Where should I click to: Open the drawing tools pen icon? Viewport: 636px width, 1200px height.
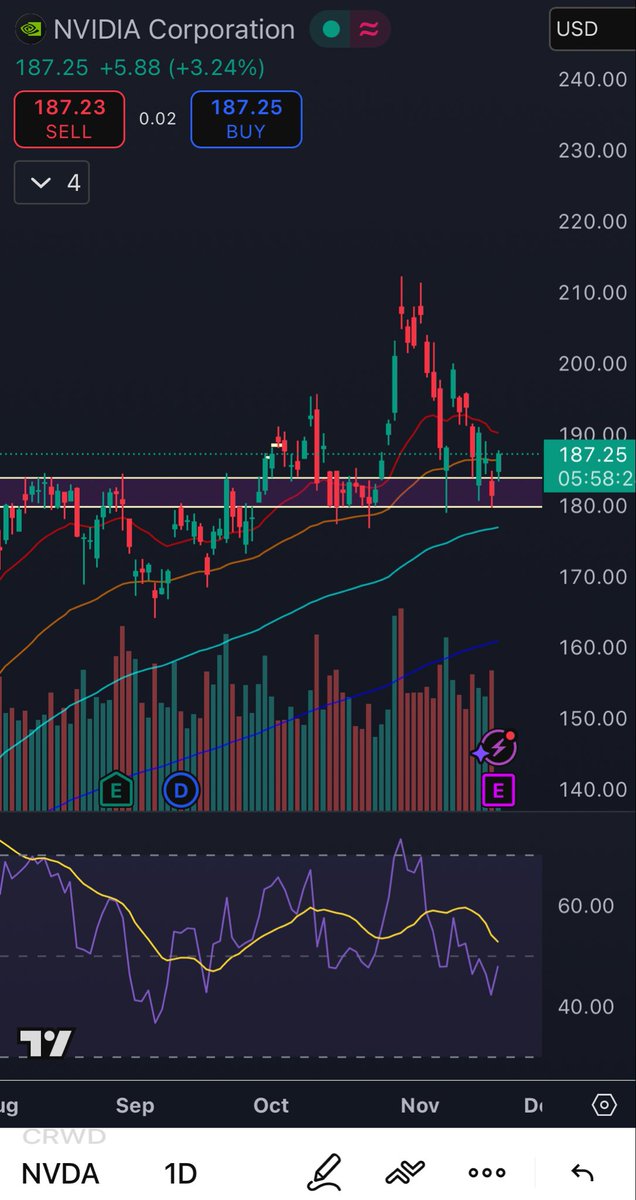(325, 1172)
